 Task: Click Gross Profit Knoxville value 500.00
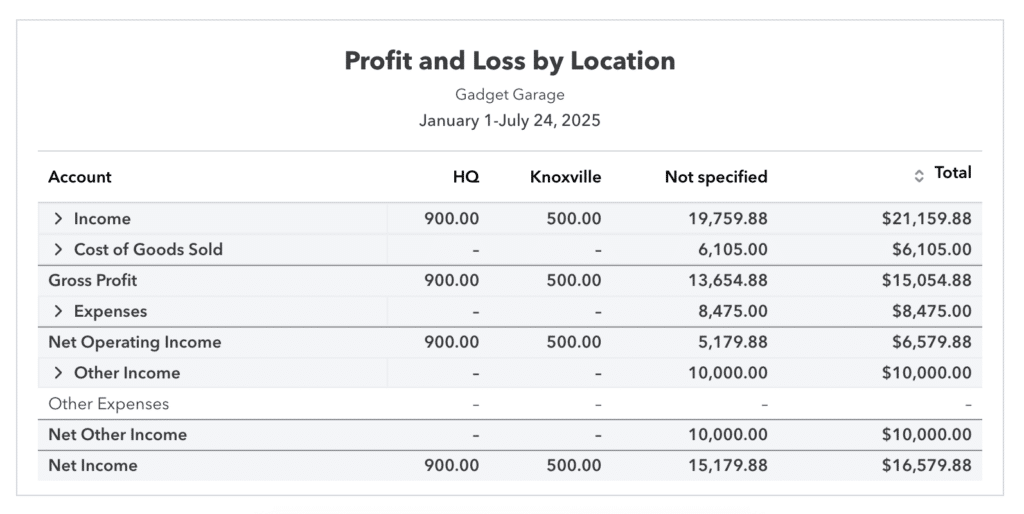pos(574,280)
